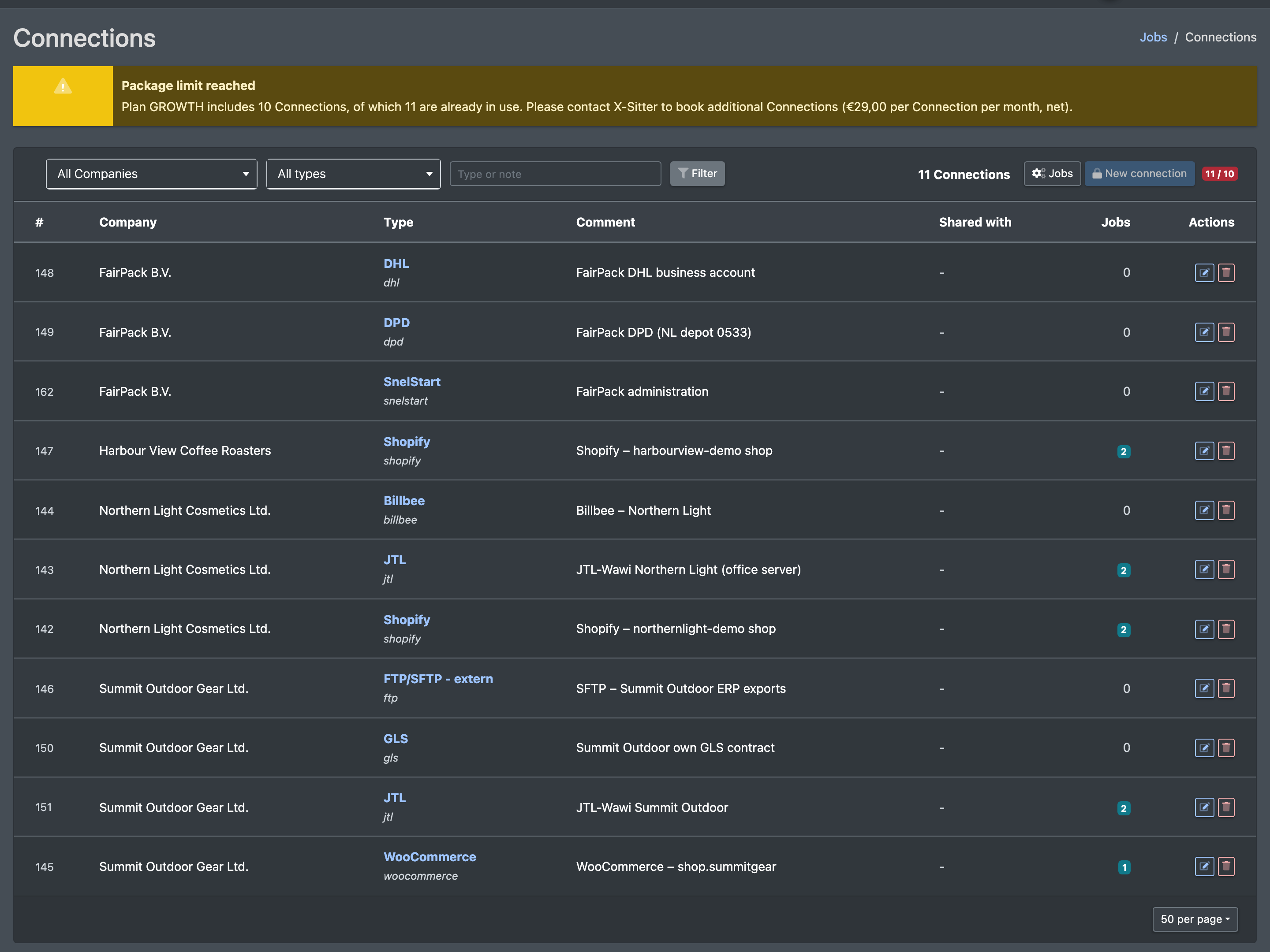The height and width of the screenshot is (952, 1270).
Task: Click the package limit warning icon
Action: pos(63,87)
